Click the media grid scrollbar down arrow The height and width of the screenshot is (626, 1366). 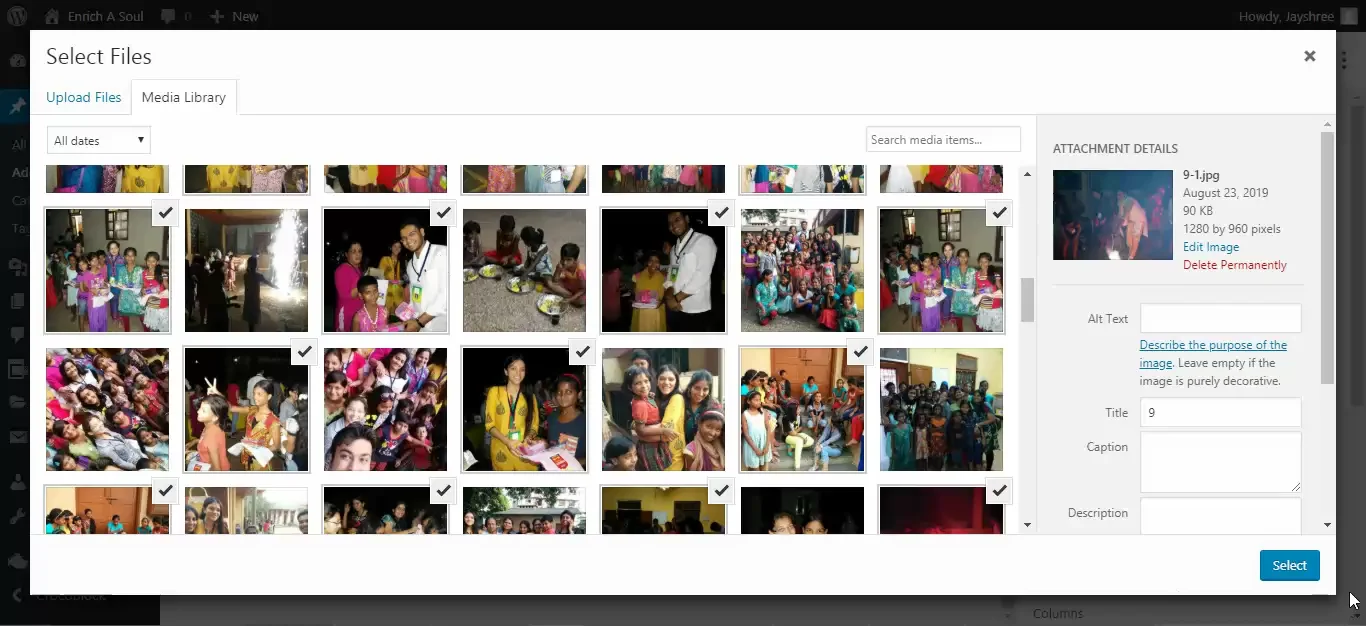(1027, 524)
